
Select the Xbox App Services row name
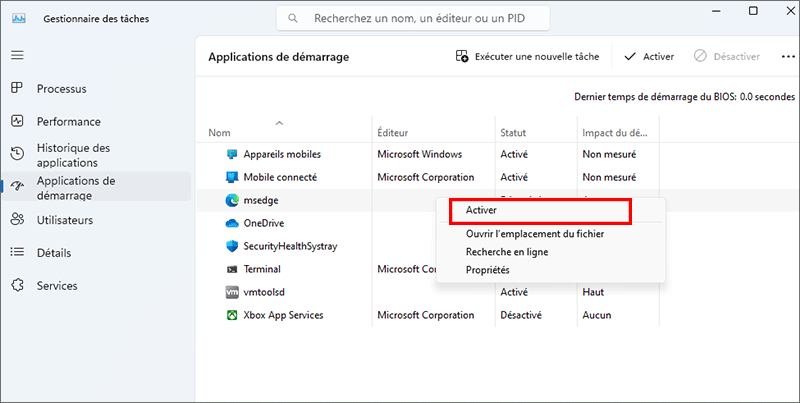283,315
